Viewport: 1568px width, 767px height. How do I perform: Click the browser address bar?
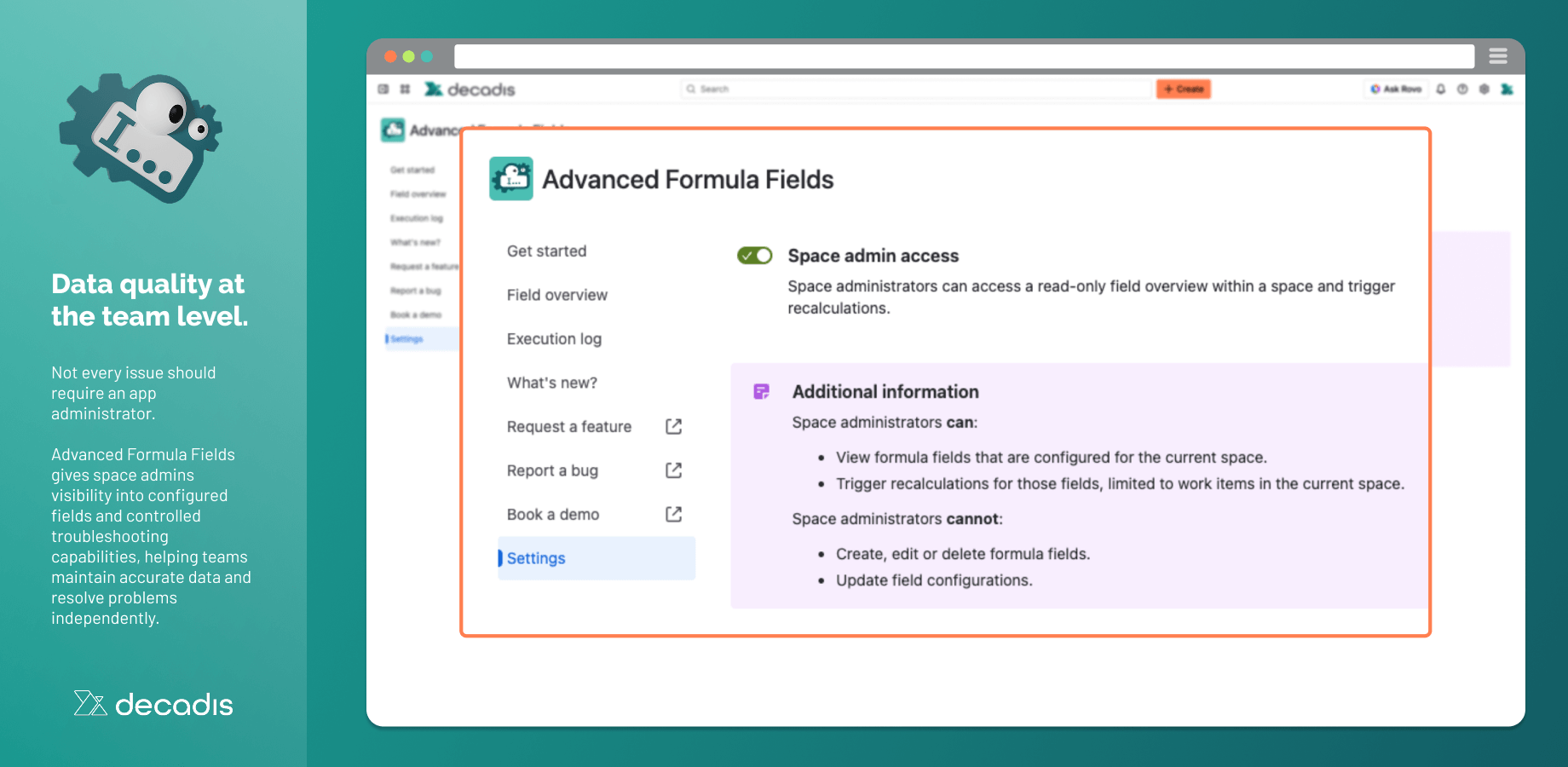click(x=964, y=56)
